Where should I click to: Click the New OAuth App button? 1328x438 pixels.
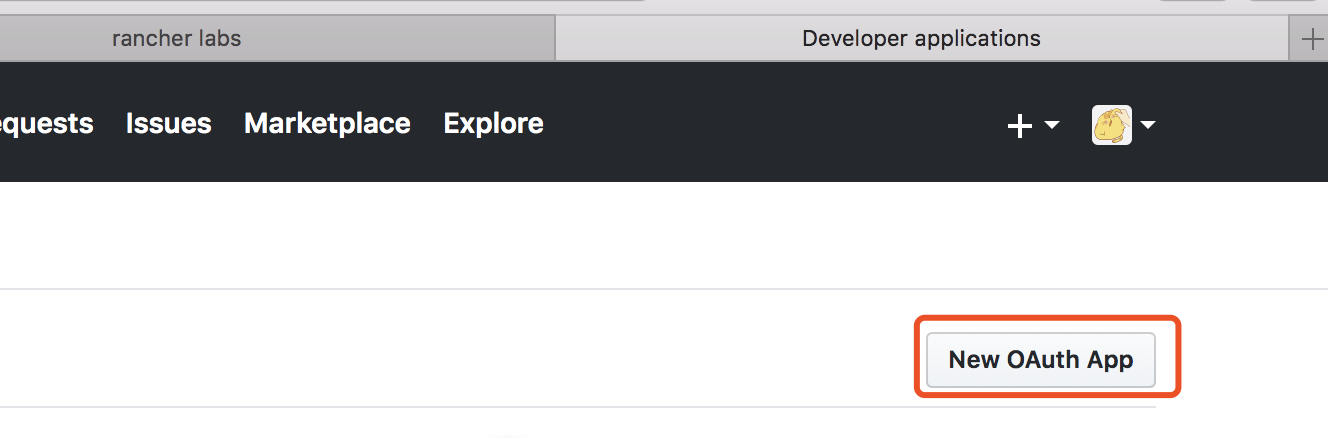1041,360
